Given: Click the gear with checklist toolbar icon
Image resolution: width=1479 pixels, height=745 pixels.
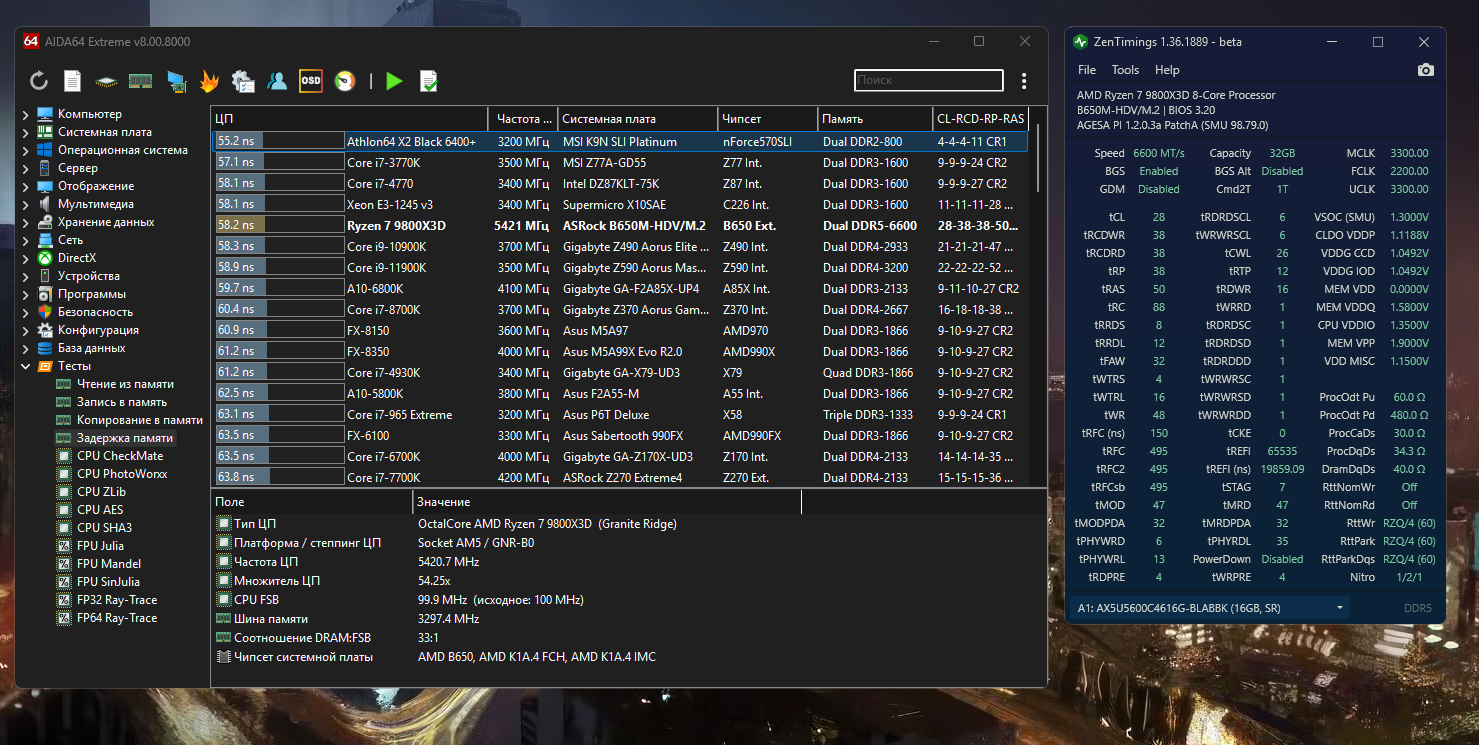Looking at the screenshot, I should click(243, 81).
